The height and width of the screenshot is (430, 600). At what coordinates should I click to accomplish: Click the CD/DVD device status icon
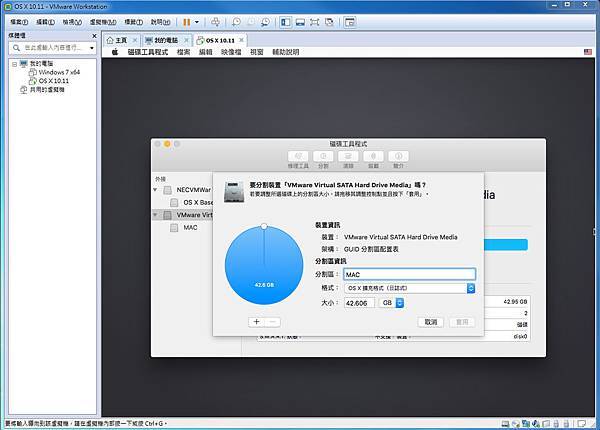[x=515, y=423]
